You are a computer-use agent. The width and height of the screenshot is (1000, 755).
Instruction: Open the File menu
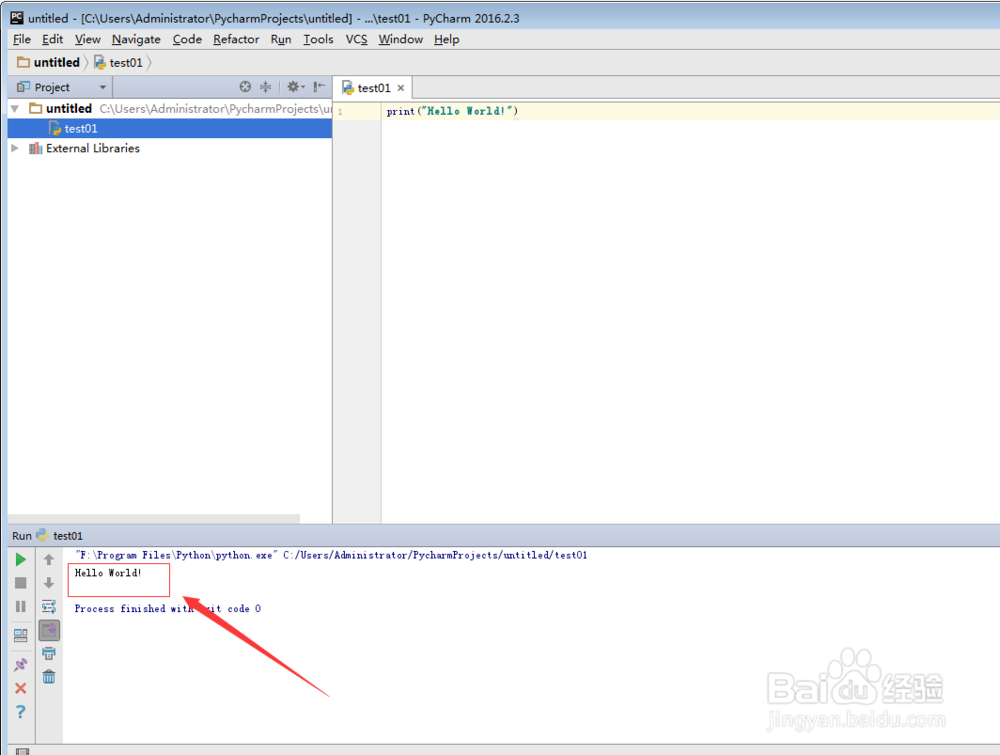point(22,40)
